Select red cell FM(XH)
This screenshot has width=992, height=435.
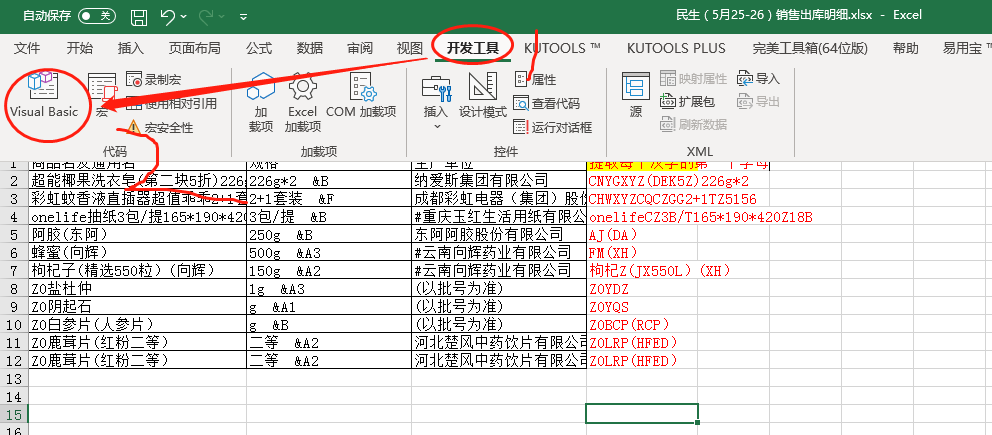(x=642, y=253)
